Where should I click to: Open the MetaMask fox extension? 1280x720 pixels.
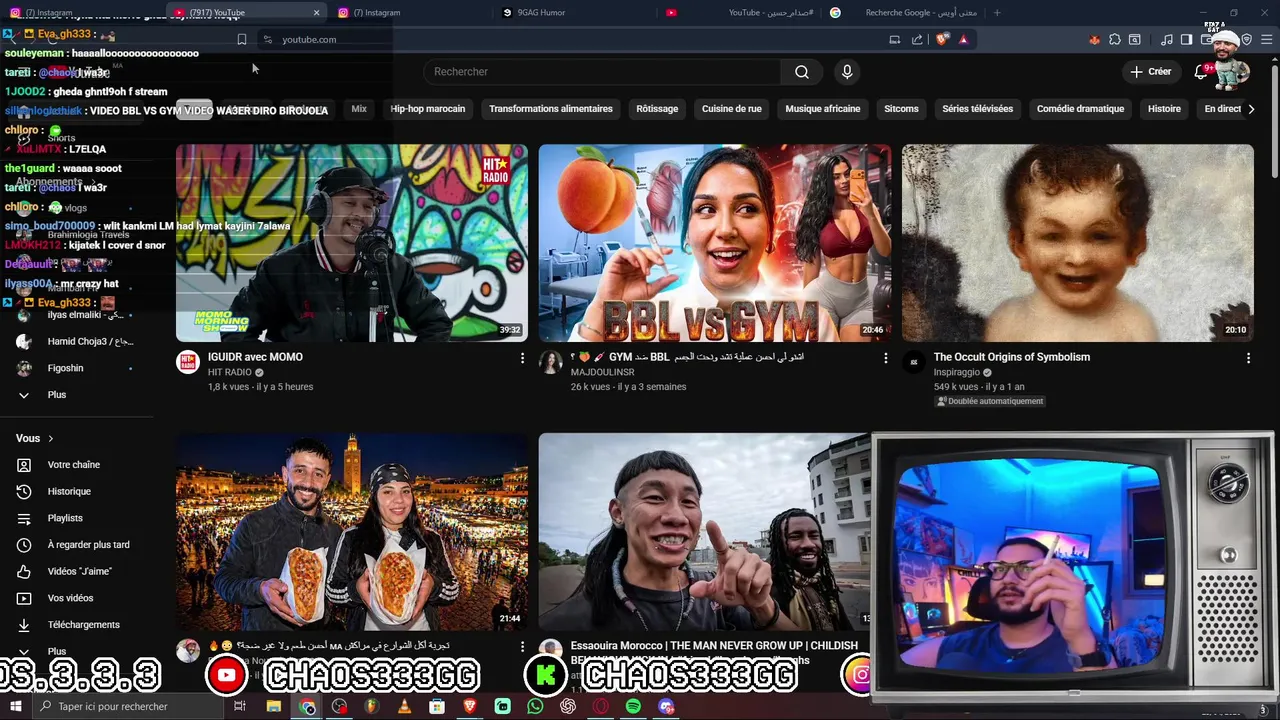(1094, 40)
